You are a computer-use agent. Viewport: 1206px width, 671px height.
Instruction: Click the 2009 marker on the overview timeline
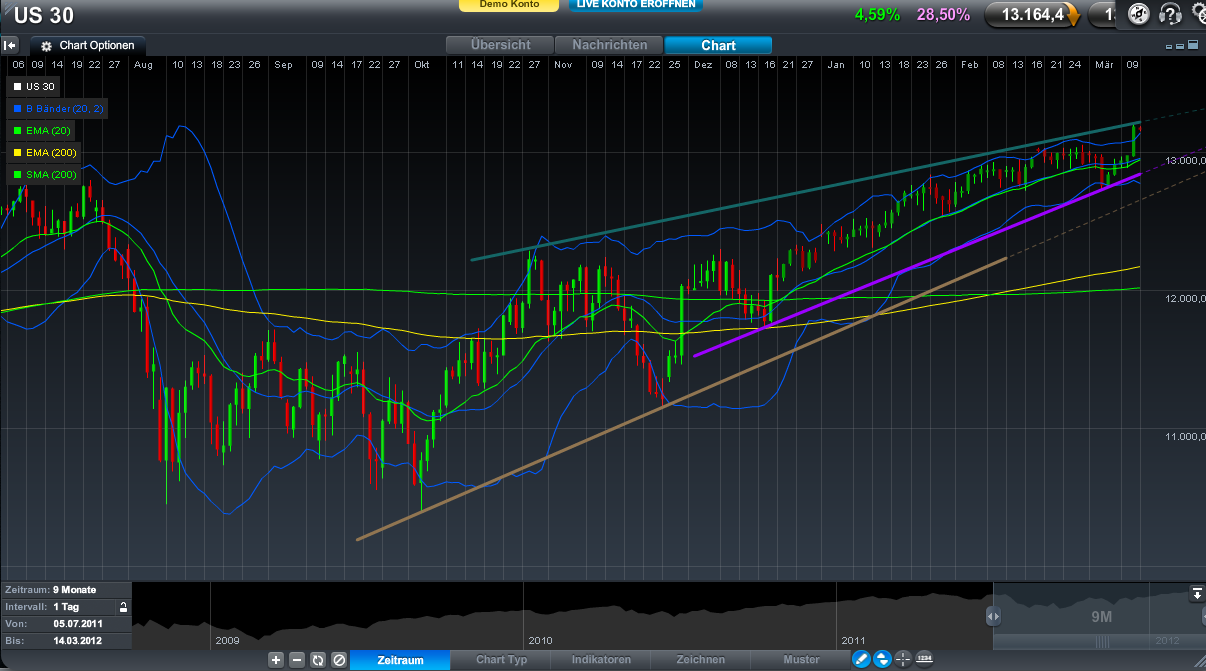[x=228, y=640]
